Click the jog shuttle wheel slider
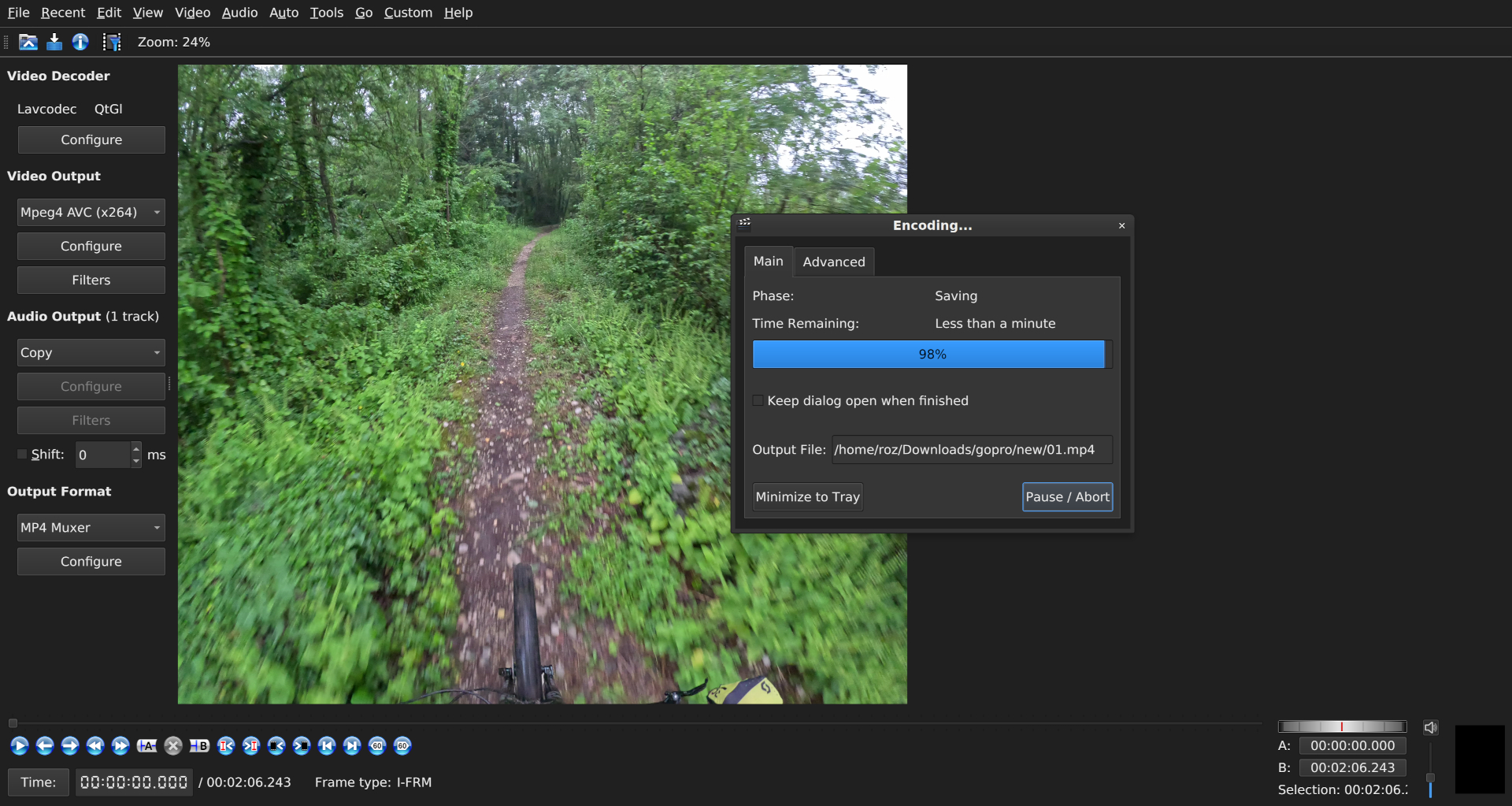The height and width of the screenshot is (806, 1512). point(1342,726)
